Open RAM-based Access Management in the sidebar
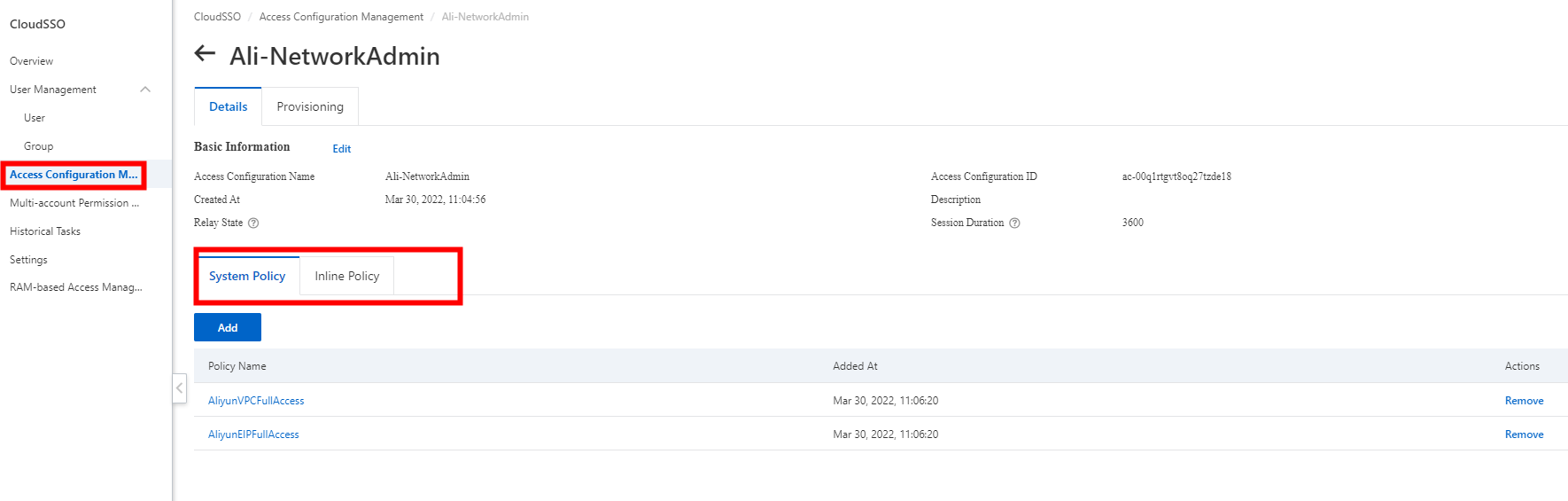Viewport: 1568px width, 501px height. click(76, 287)
